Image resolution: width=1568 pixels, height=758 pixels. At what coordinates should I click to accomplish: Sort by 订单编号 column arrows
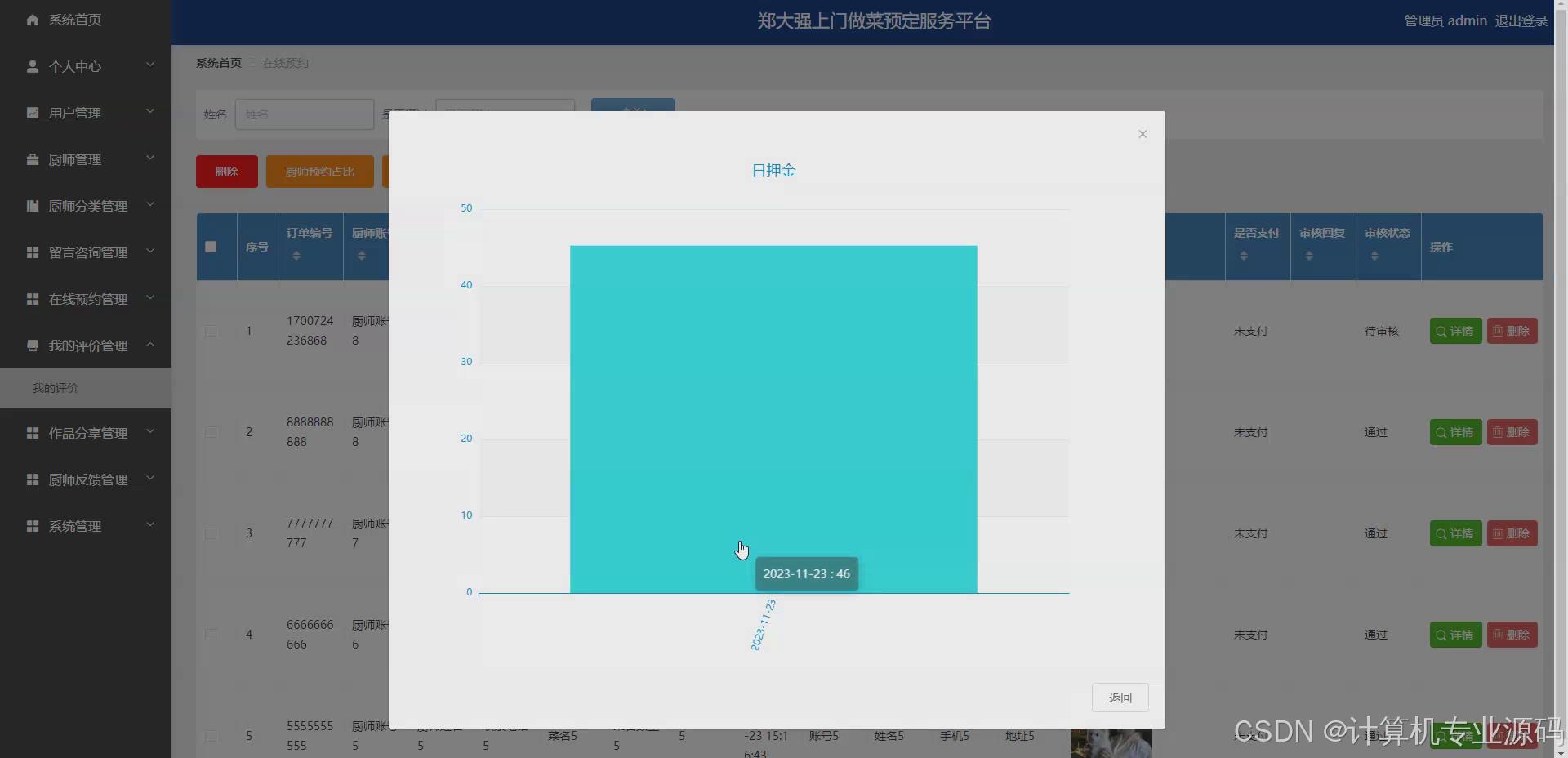296,256
